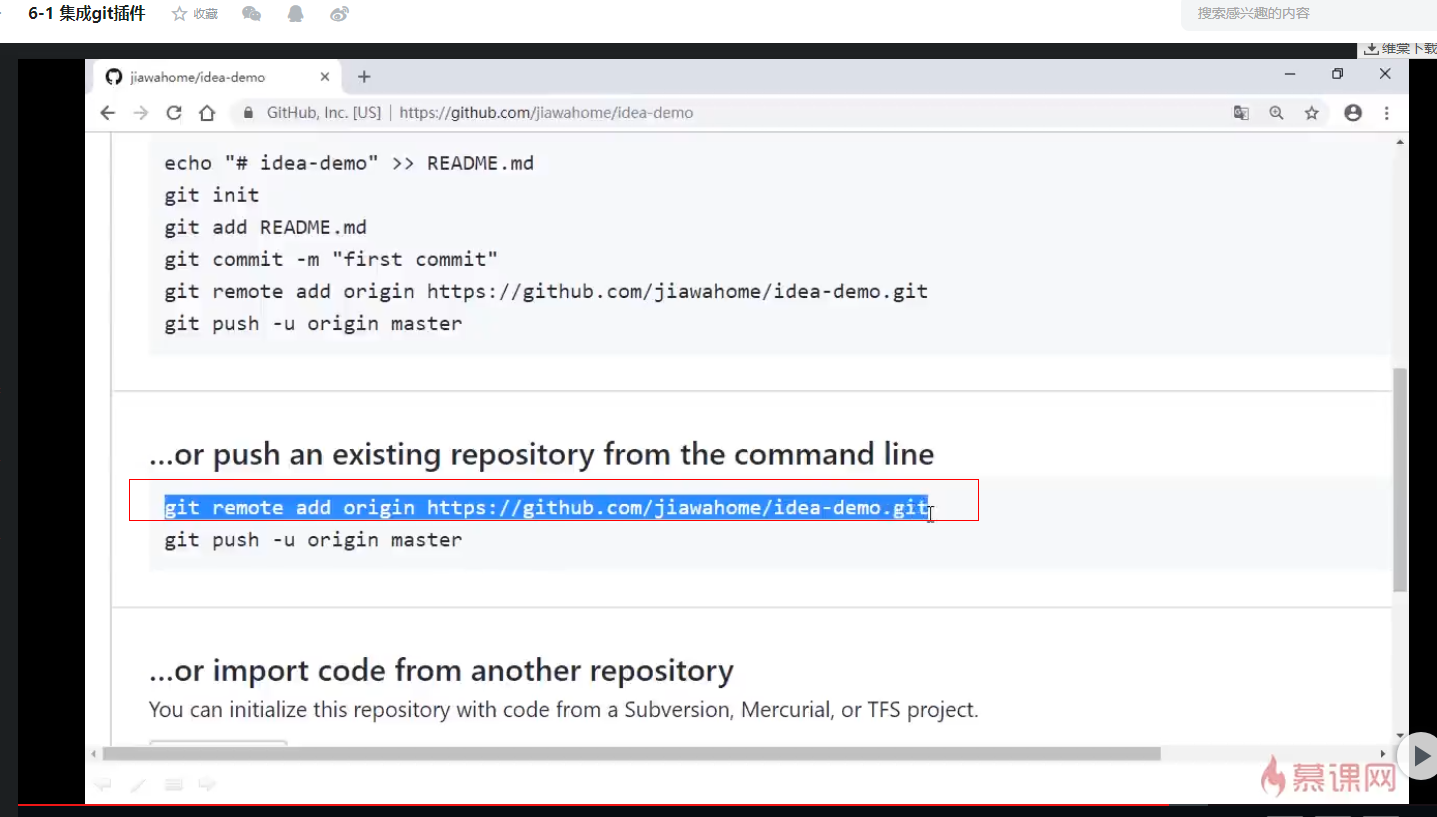
Task: Open the translate page icon
Action: [1241, 113]
